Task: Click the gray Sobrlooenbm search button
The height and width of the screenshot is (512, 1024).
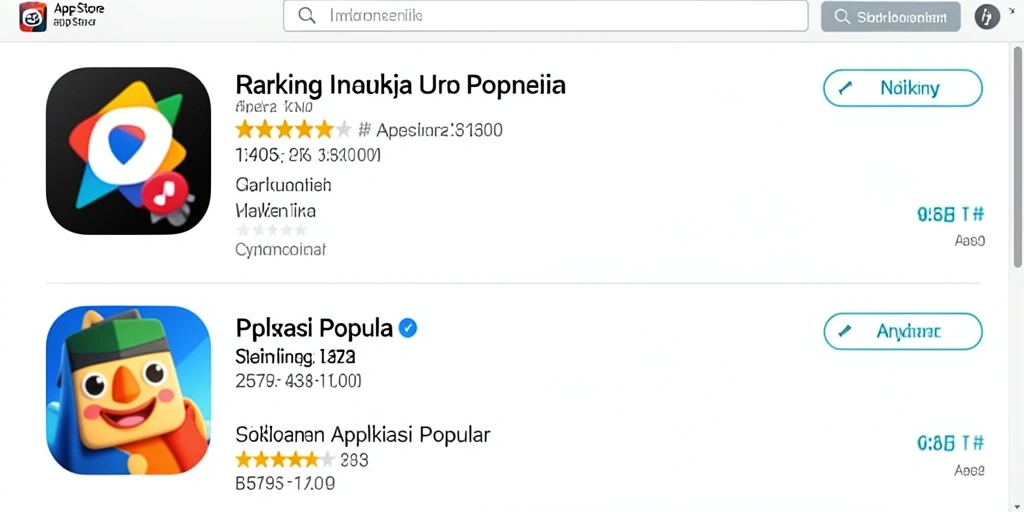Action: tap(891, 17)
